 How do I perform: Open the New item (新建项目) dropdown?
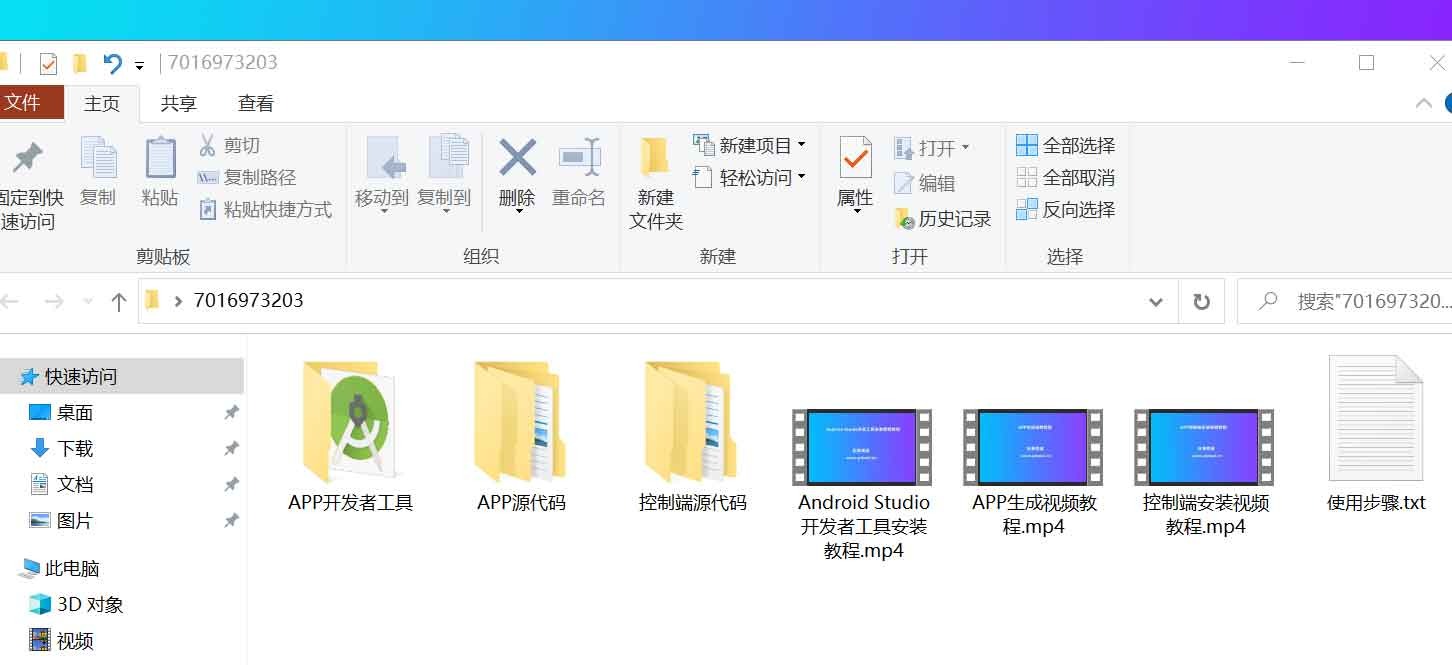[x=750, y=146]
